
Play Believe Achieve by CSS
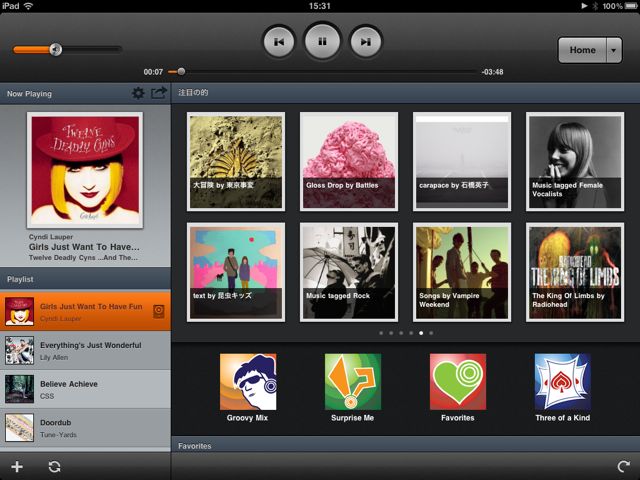point(85,389)
